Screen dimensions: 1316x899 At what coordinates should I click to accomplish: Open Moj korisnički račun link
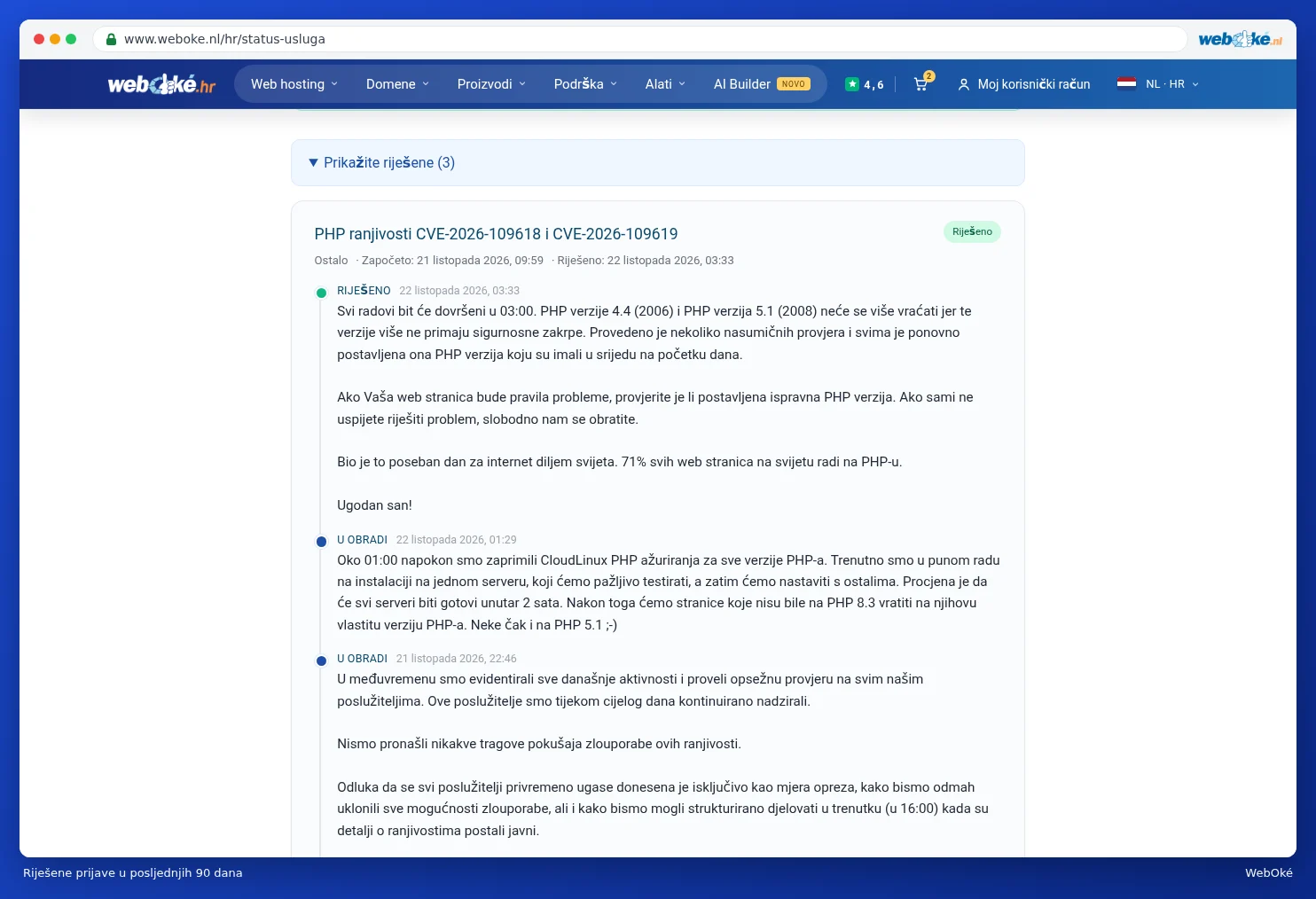(1034, 84)
